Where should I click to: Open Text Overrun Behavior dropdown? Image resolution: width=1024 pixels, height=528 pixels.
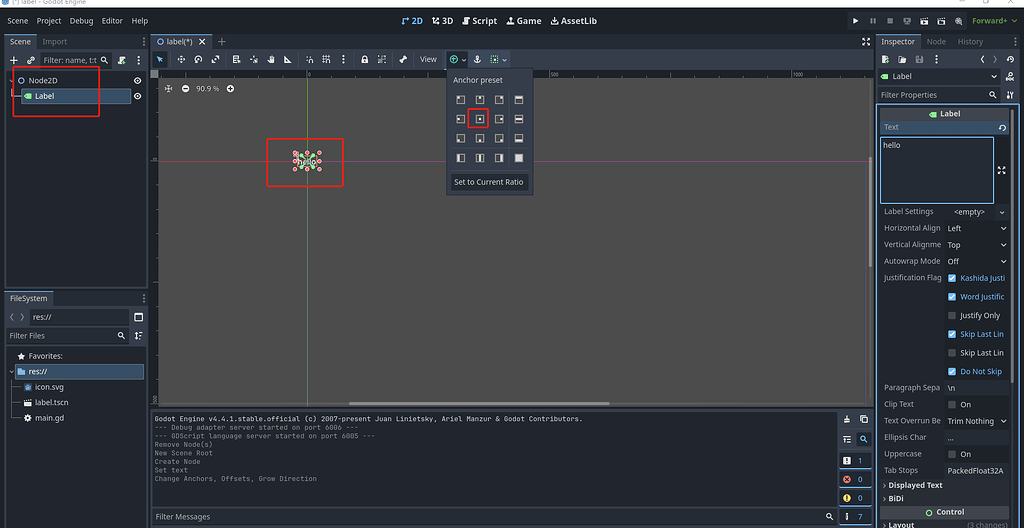(x=976, y=421)
